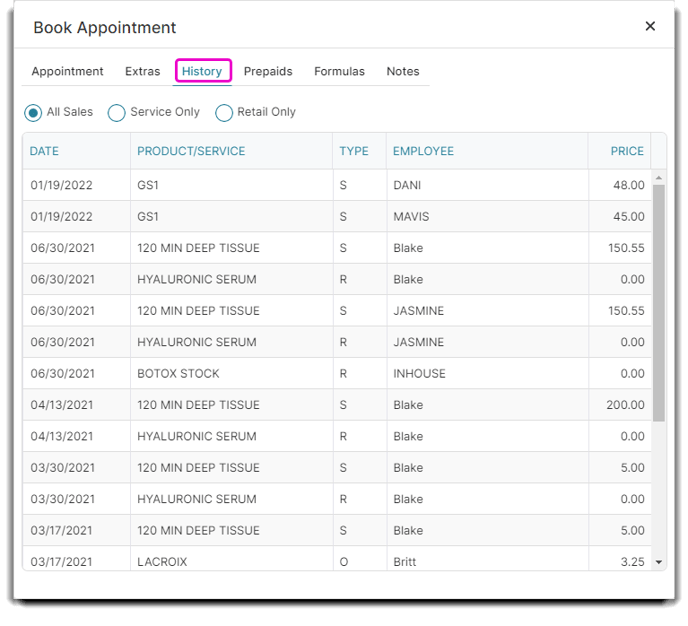The width and height of the screenshot is (688, 626).
Task: Click the scrollbar up arrow
Action: 659,178
